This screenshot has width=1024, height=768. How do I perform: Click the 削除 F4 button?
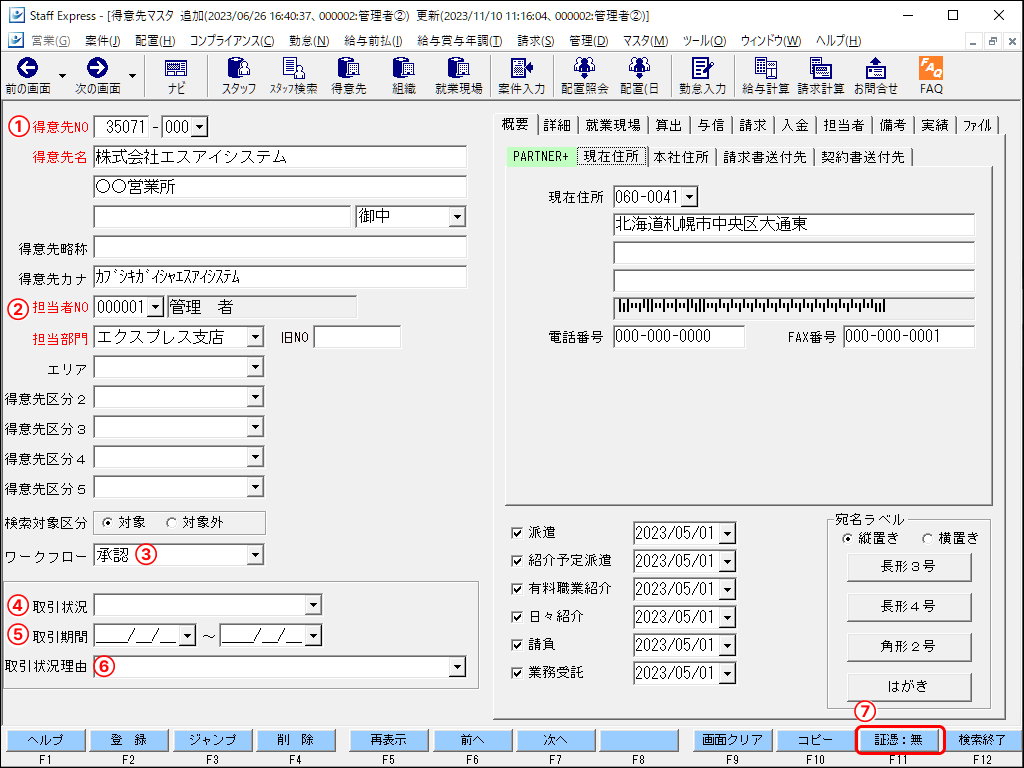[295, 740]
